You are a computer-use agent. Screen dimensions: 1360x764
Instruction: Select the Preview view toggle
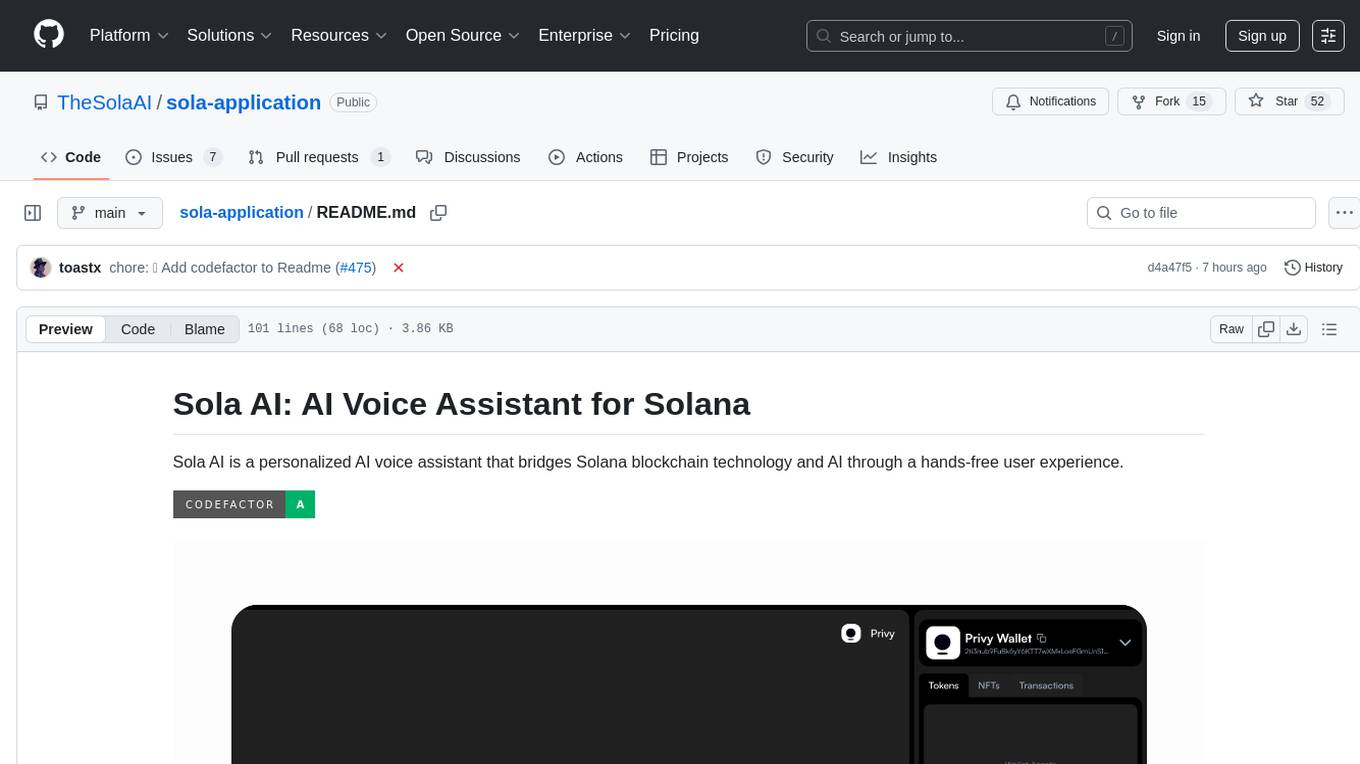click(66, 329)
